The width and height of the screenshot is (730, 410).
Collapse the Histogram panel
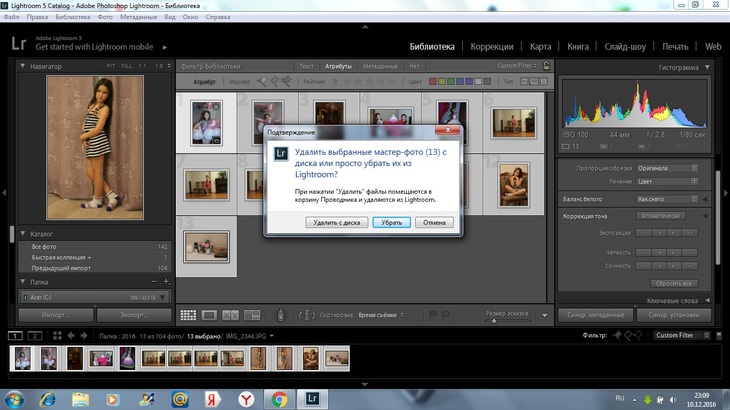click(x=707, y=67)
